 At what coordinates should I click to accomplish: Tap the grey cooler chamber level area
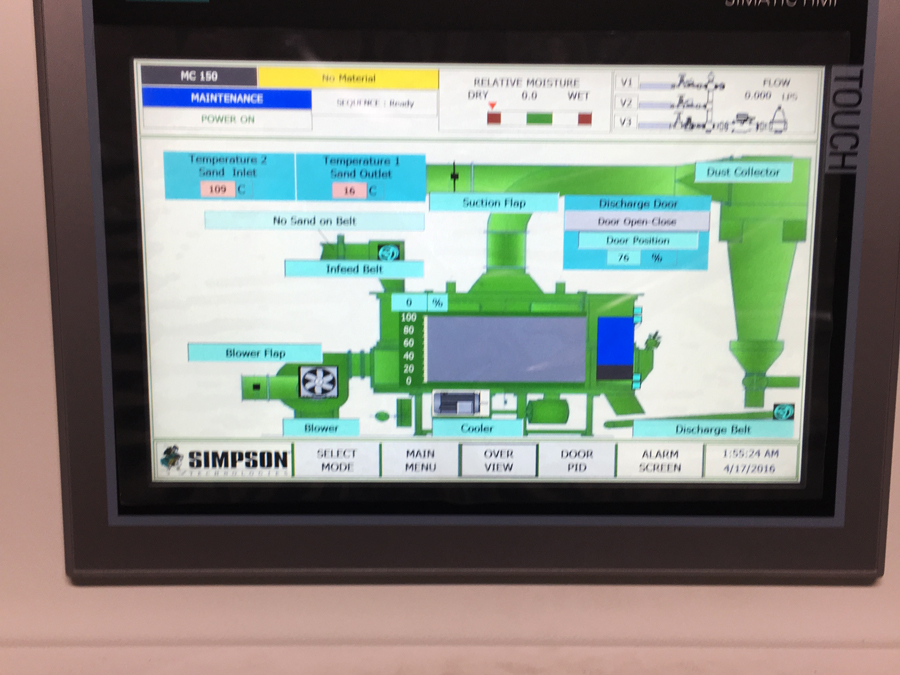coord(506,349)
